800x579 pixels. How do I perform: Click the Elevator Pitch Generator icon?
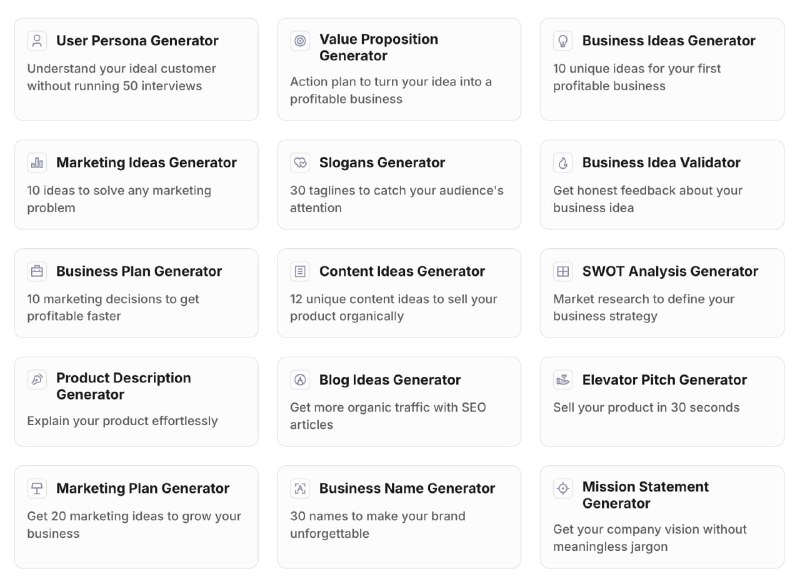563,380
